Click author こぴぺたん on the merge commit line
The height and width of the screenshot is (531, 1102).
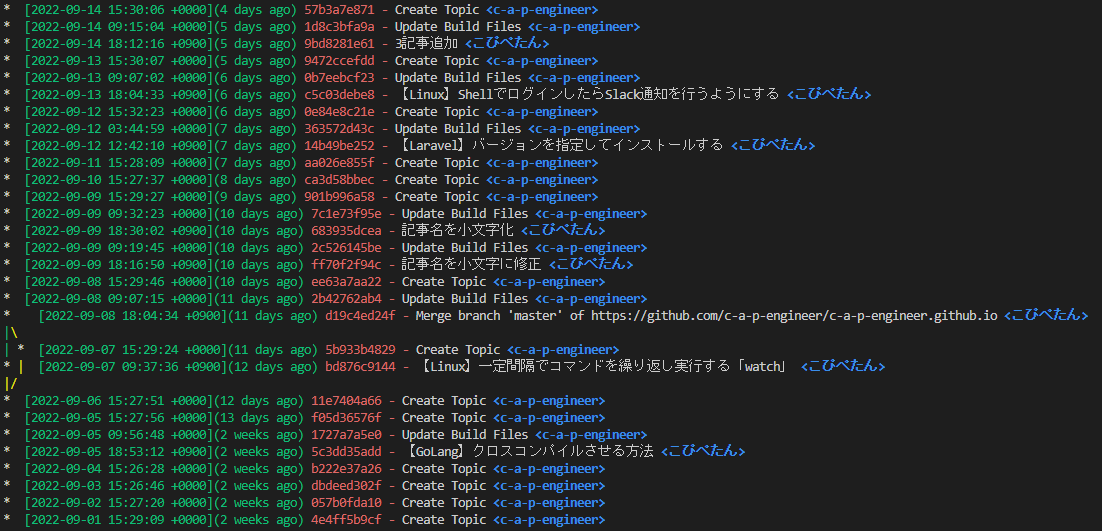coord(1046,315)
